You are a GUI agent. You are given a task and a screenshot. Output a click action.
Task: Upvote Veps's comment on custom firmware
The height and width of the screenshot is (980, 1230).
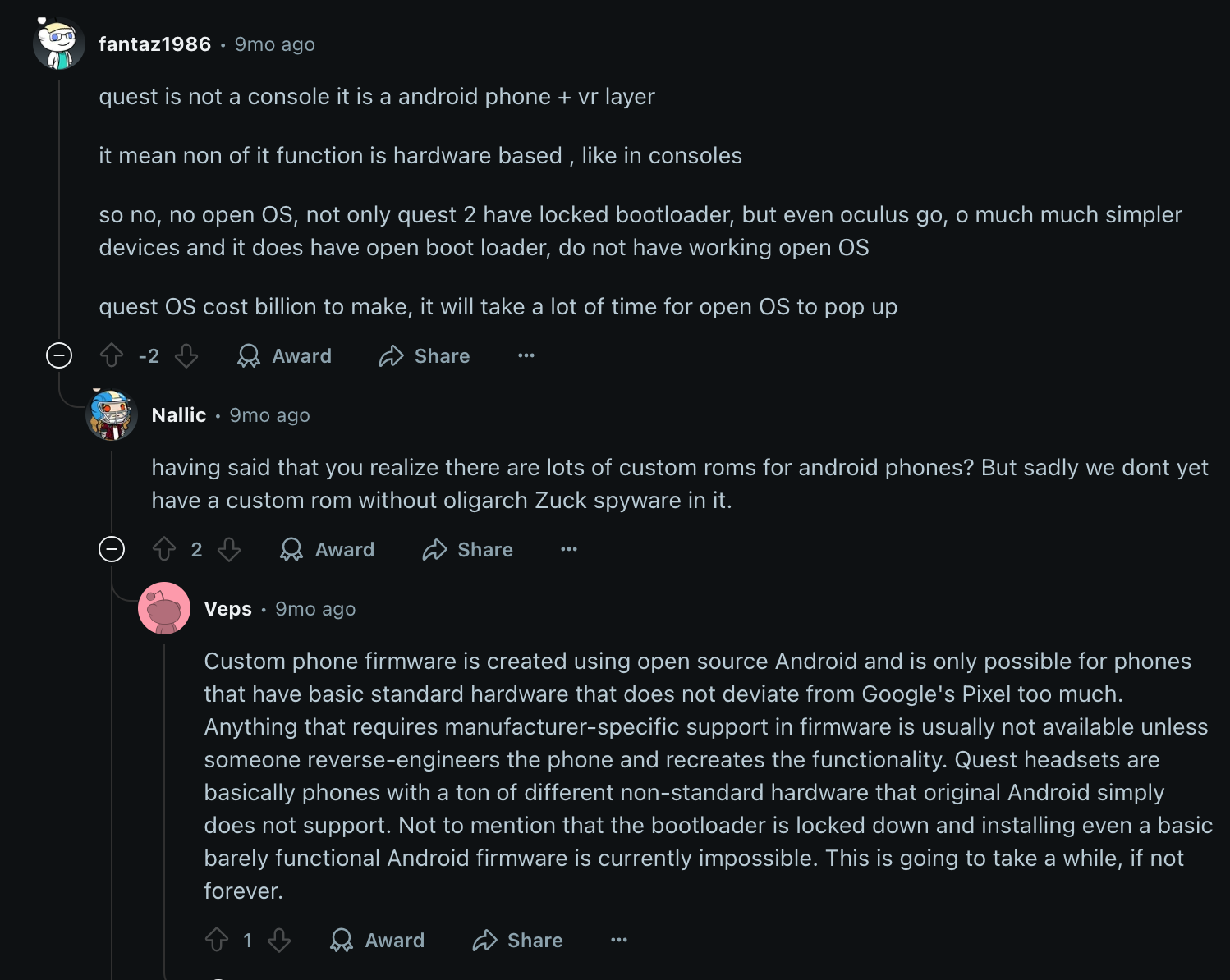[217, 941]
